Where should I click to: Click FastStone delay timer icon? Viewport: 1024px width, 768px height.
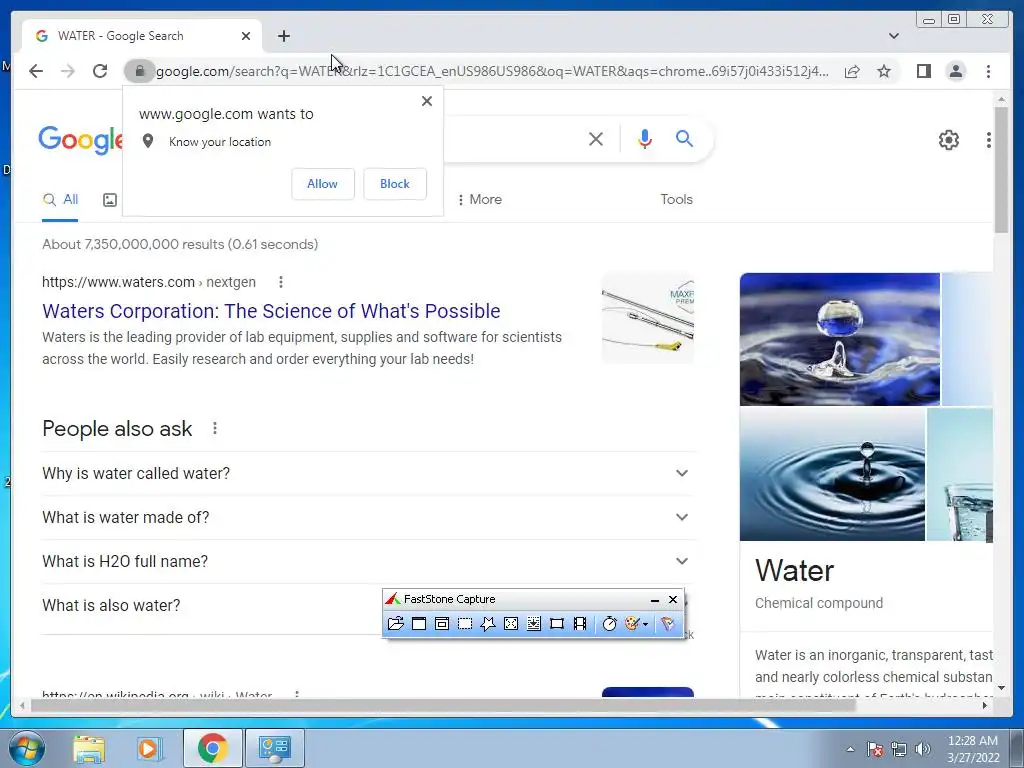click(x=609, y=624)
